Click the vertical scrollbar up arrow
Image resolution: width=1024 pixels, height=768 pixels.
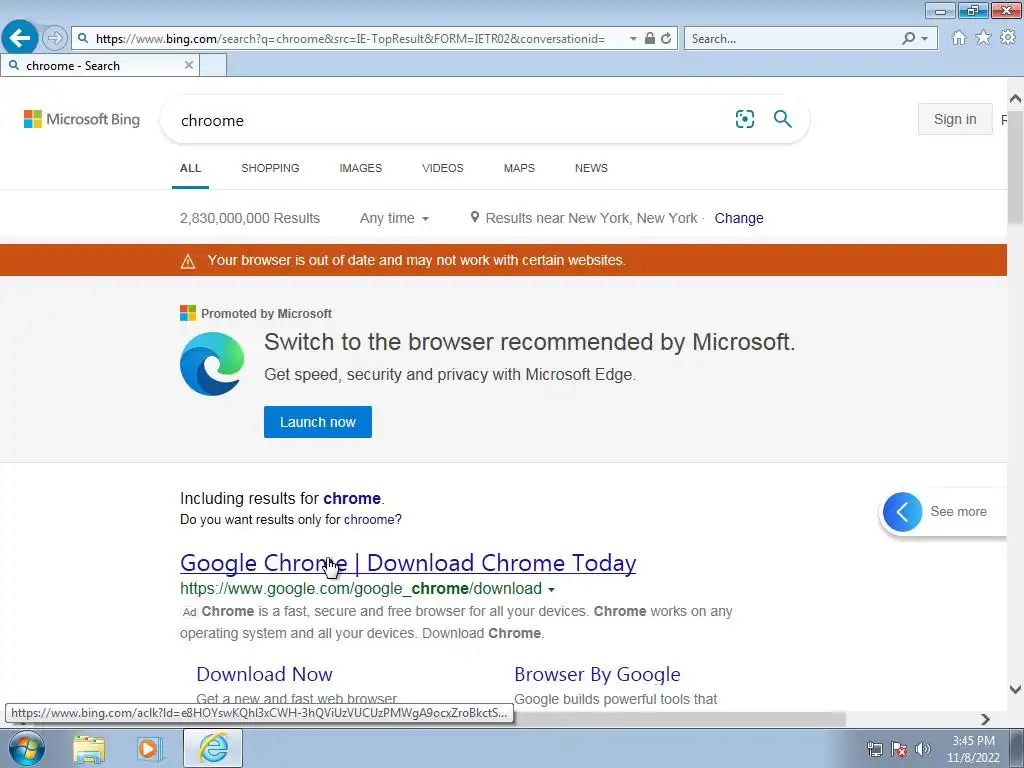(1015, 99)
